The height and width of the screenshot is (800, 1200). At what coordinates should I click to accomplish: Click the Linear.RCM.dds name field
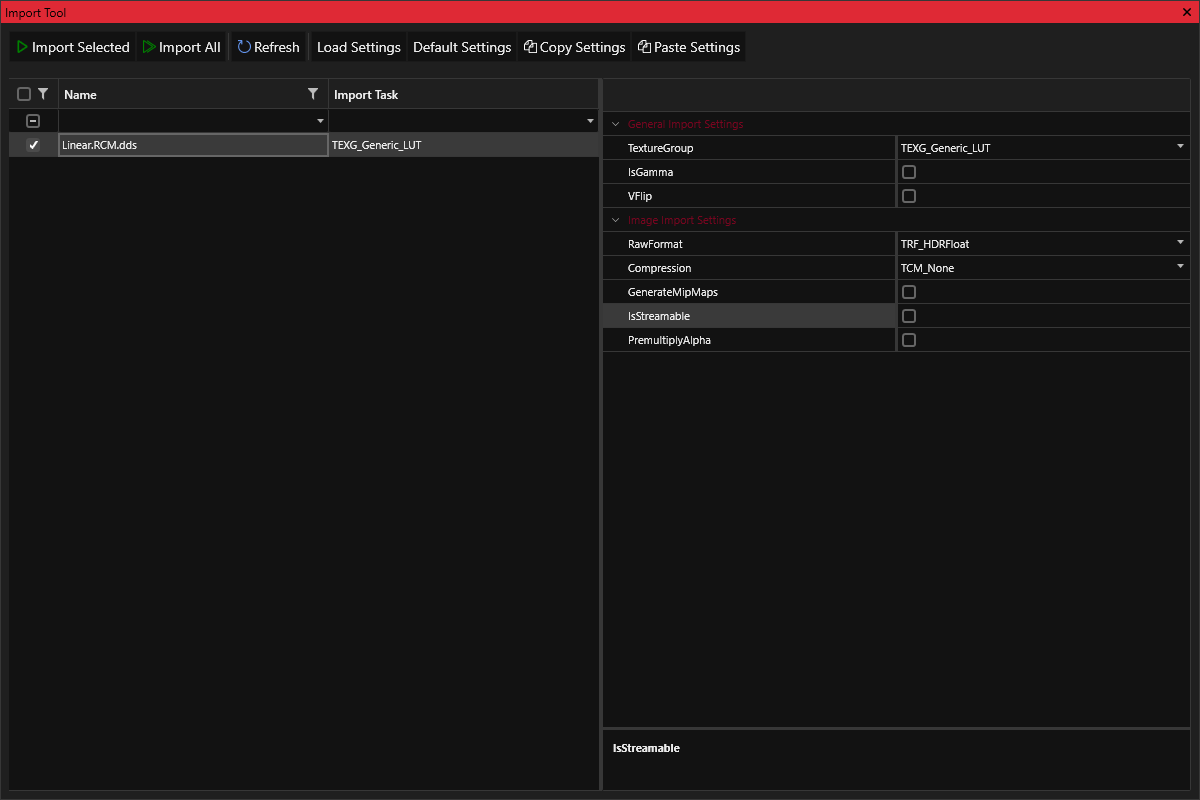point(192,145)
